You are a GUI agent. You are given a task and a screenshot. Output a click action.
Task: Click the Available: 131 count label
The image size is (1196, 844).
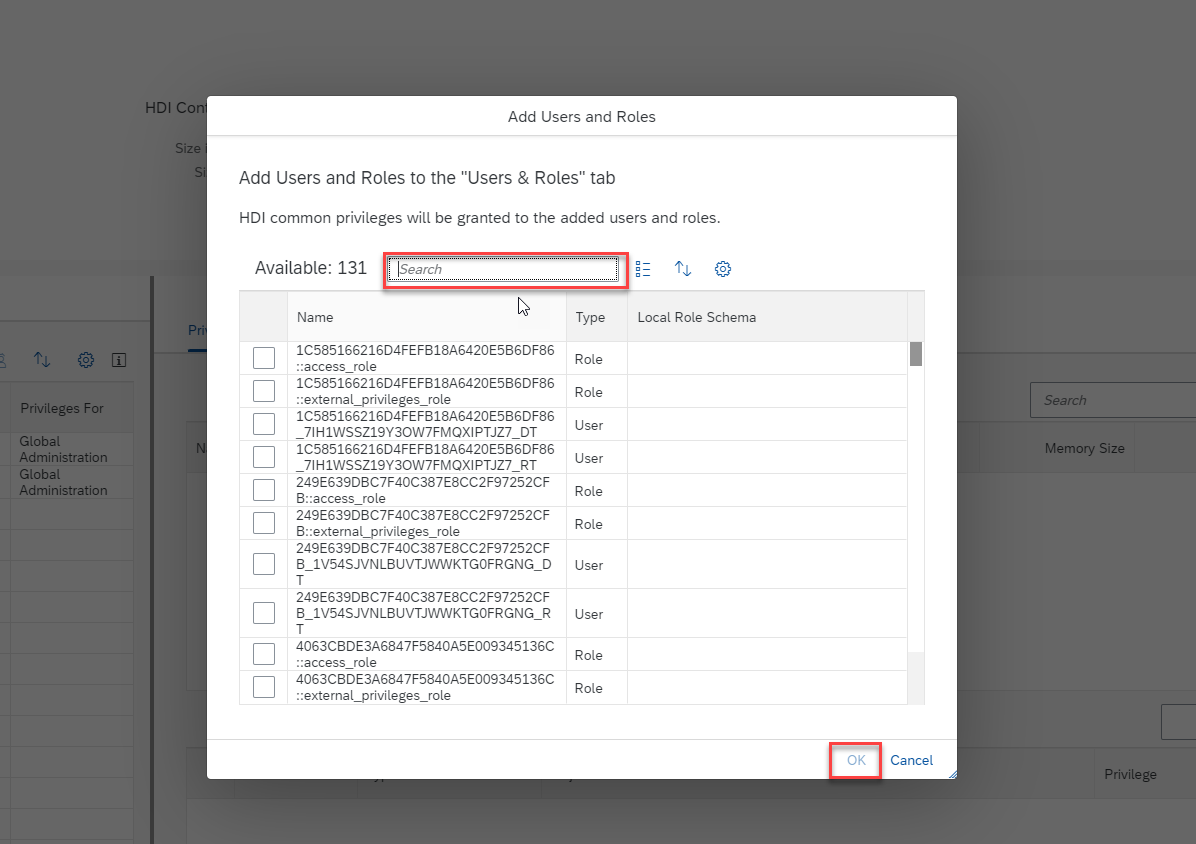point(310,268)
